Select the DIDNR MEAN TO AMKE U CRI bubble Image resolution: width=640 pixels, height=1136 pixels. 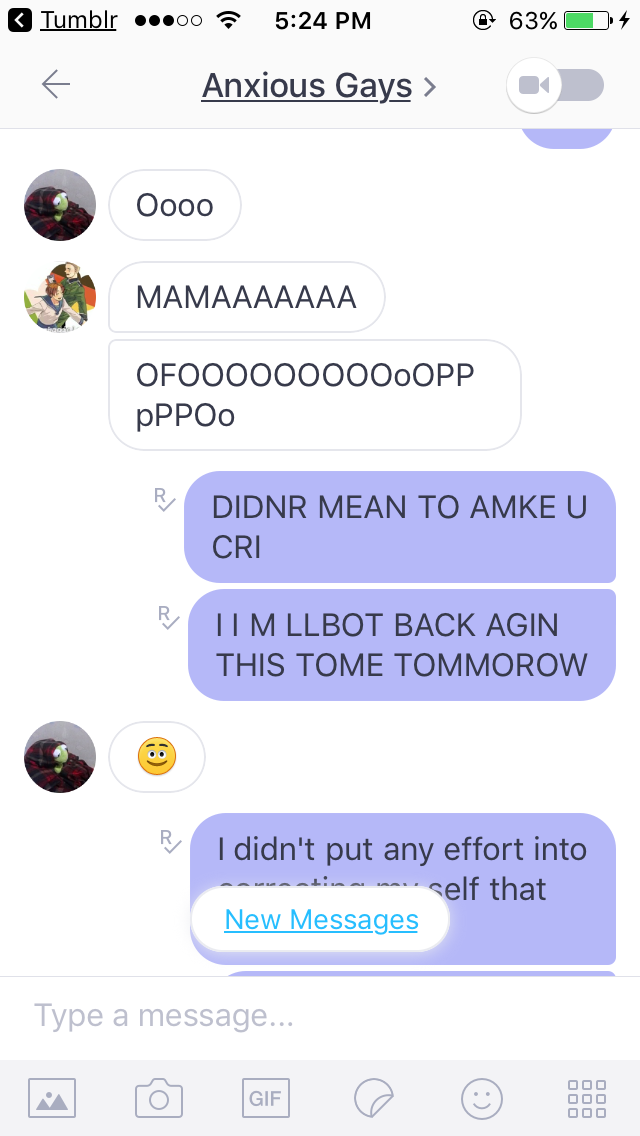coord(400,527)
